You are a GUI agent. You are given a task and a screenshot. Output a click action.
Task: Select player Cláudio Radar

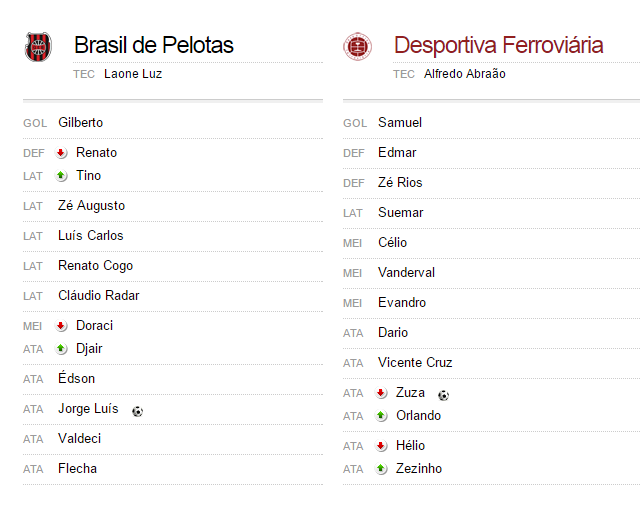(x=99, y=296)
